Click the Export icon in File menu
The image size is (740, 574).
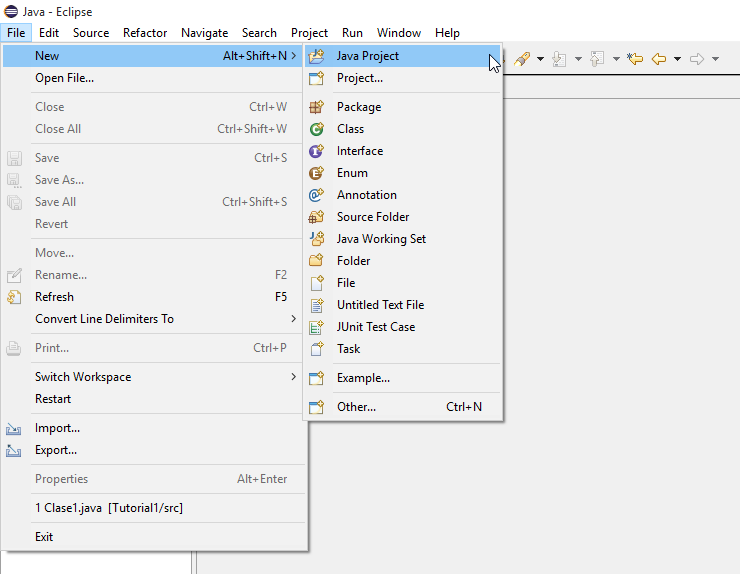(x=14, y=451)
